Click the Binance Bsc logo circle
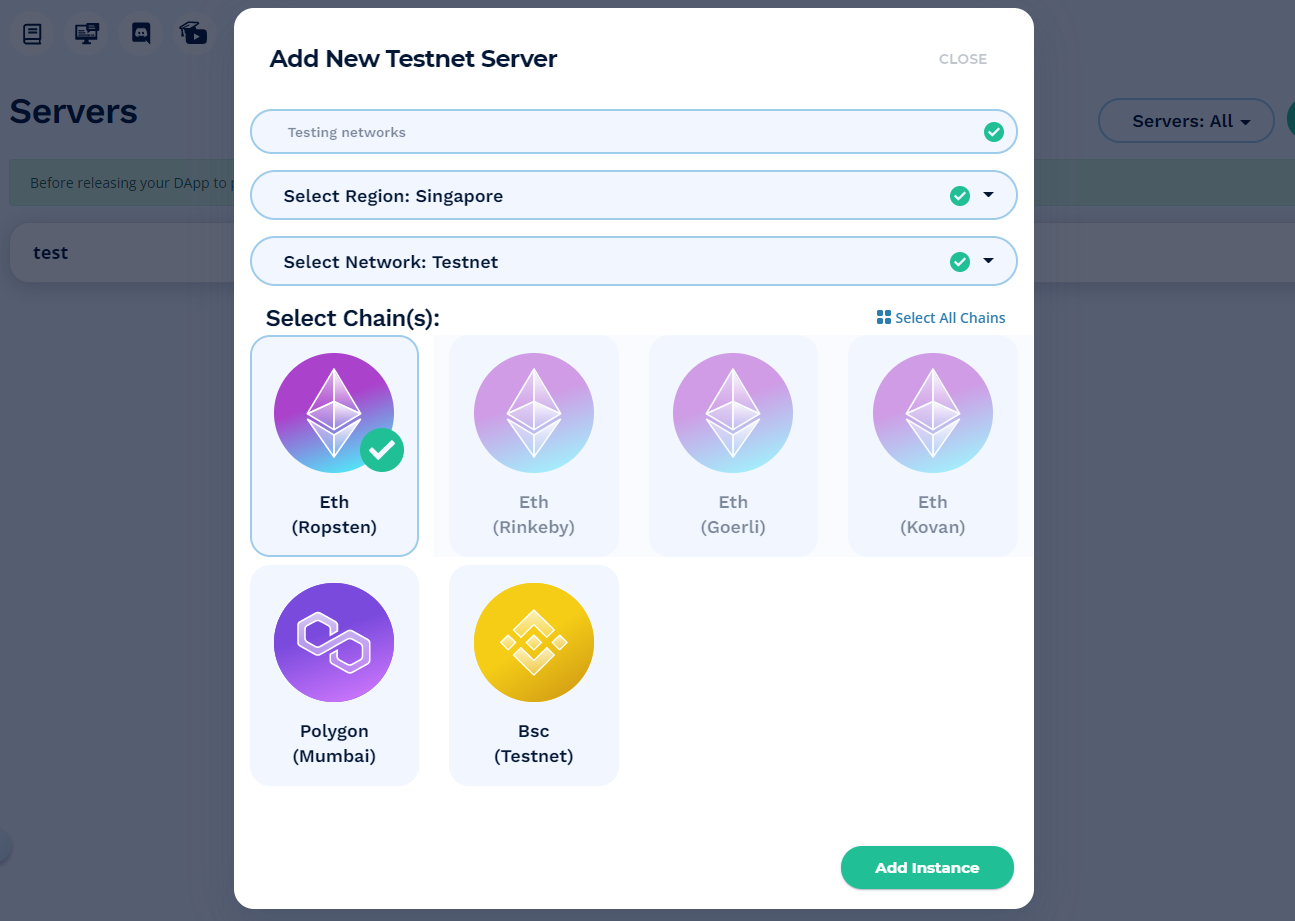Image resolution: width=1295 pixels, height=921 pixels. 534,642
